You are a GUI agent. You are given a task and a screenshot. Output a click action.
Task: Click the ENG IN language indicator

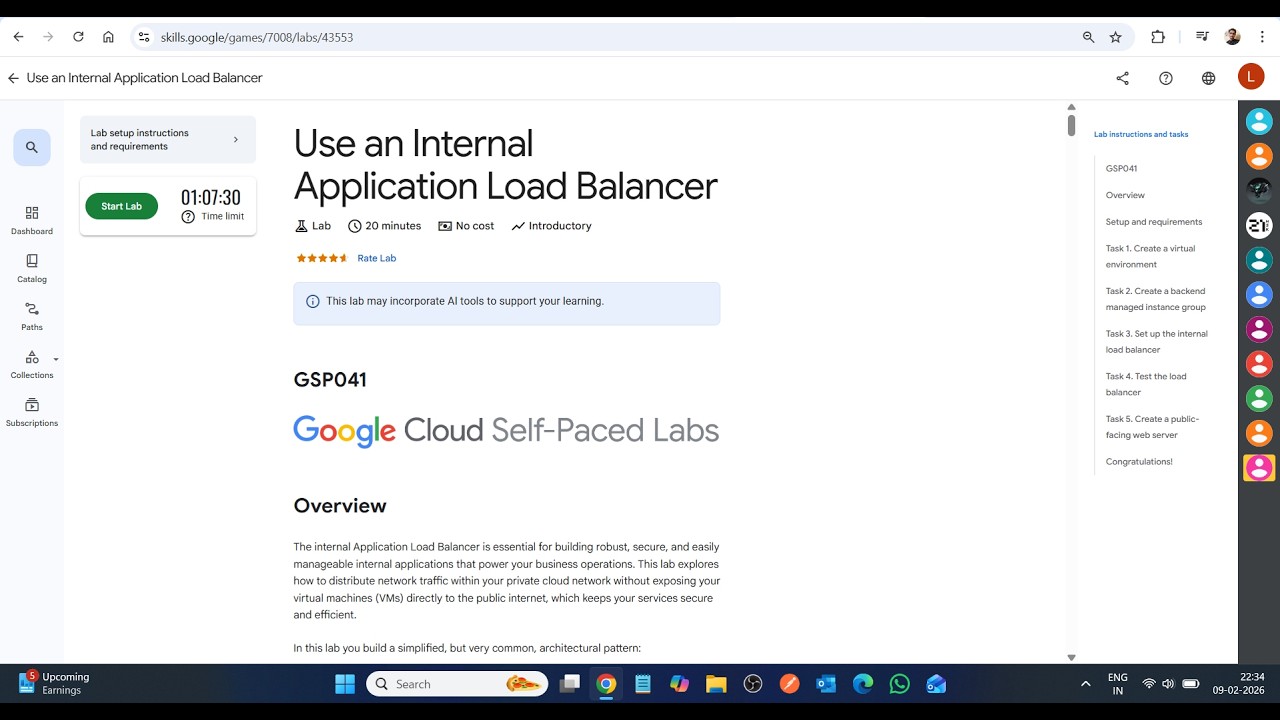(1118, 684)
